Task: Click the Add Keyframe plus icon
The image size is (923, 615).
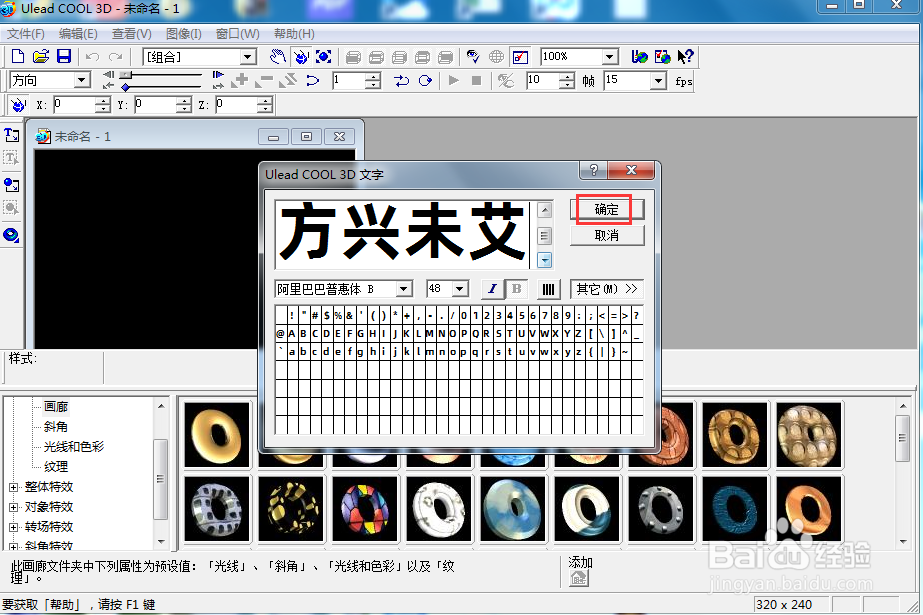Action: [x=240, y=81]
